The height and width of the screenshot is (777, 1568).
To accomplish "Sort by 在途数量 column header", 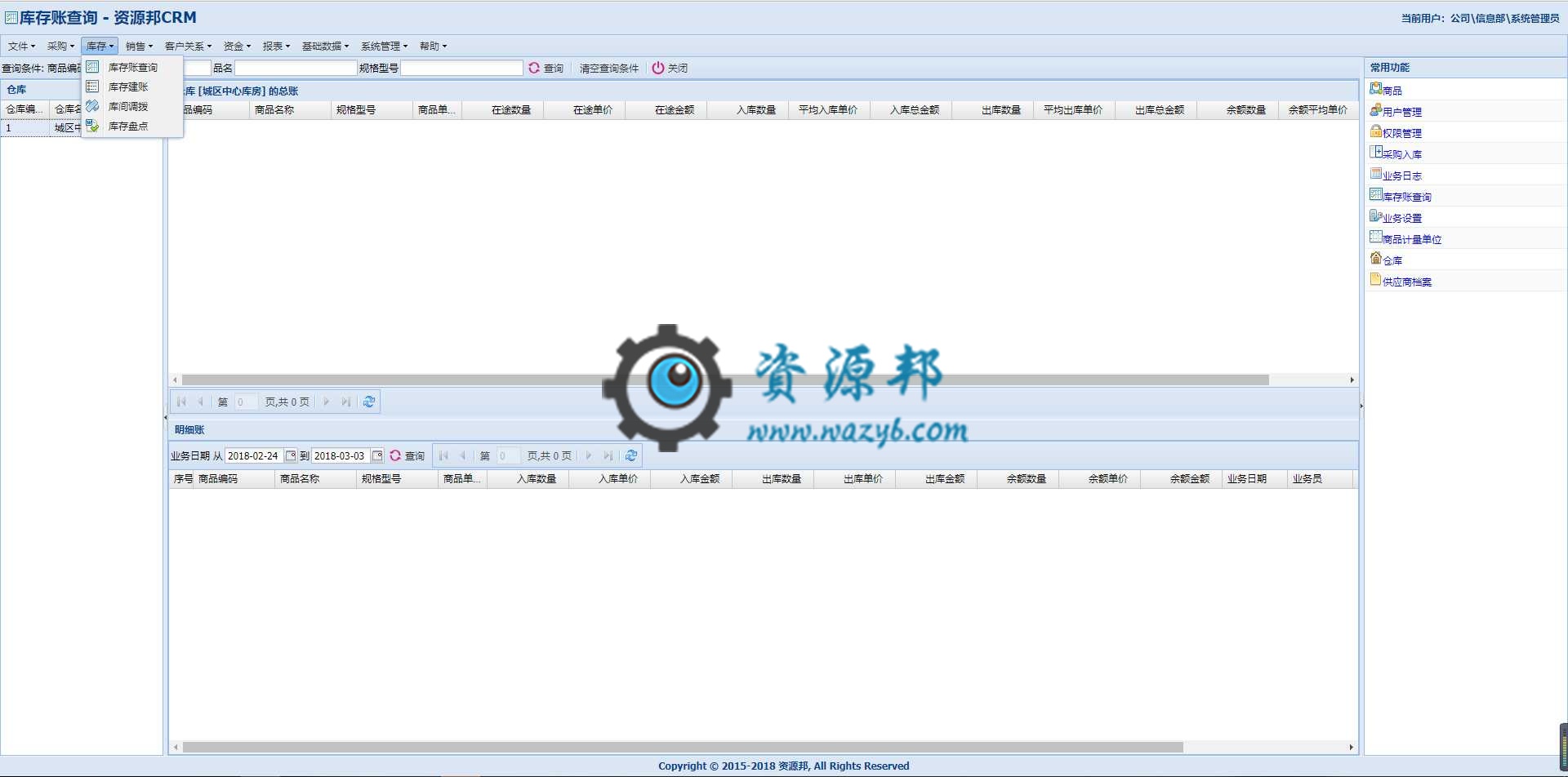I will click(x=502, y=109).
